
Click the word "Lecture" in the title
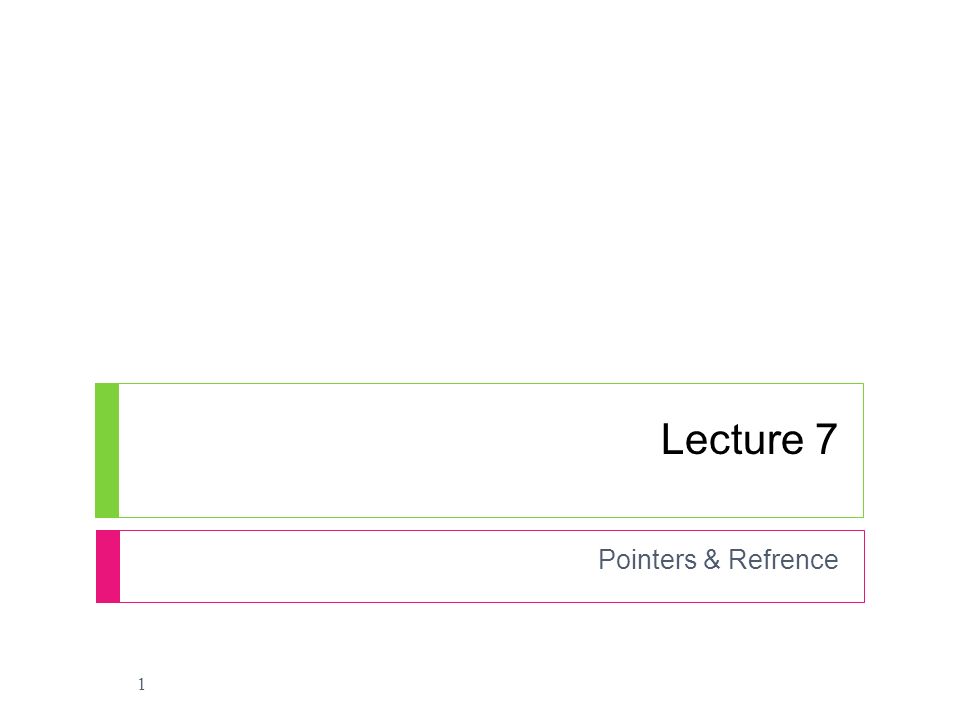click(732, 439)
